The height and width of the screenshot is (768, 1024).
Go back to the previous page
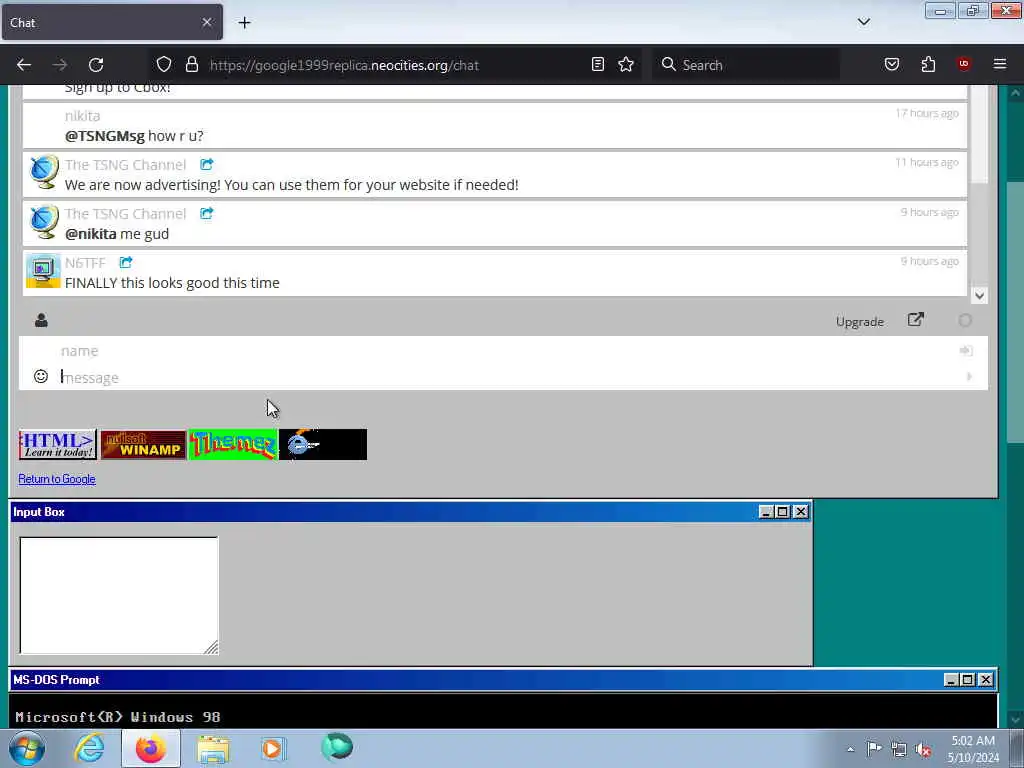click(24, 65)
